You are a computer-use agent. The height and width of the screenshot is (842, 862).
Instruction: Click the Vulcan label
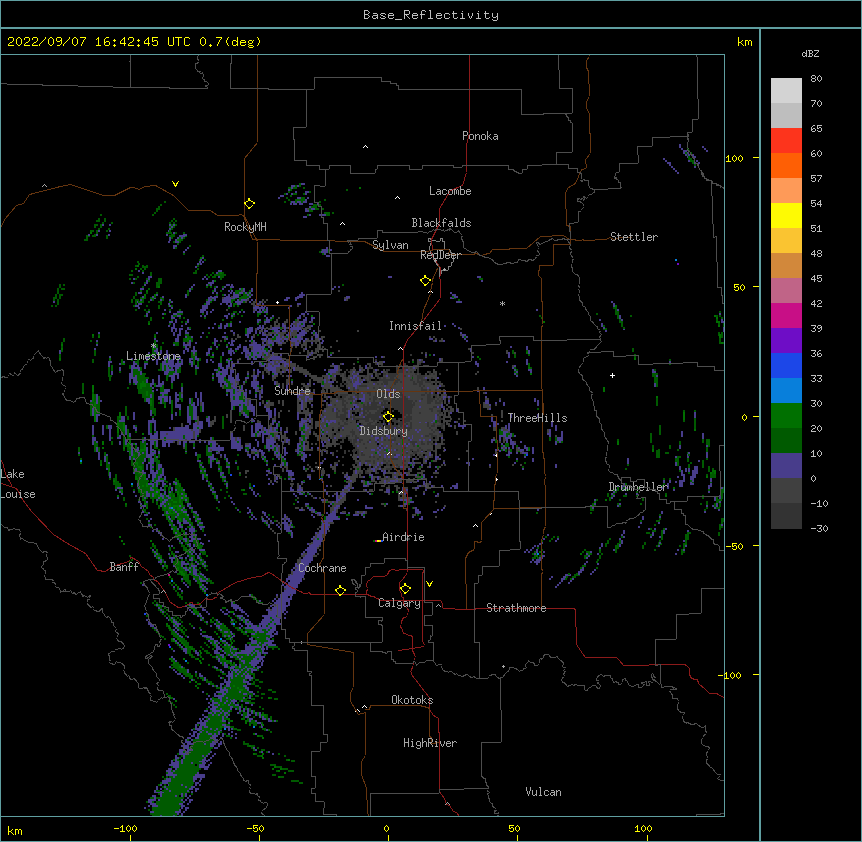tap(543, 792)
